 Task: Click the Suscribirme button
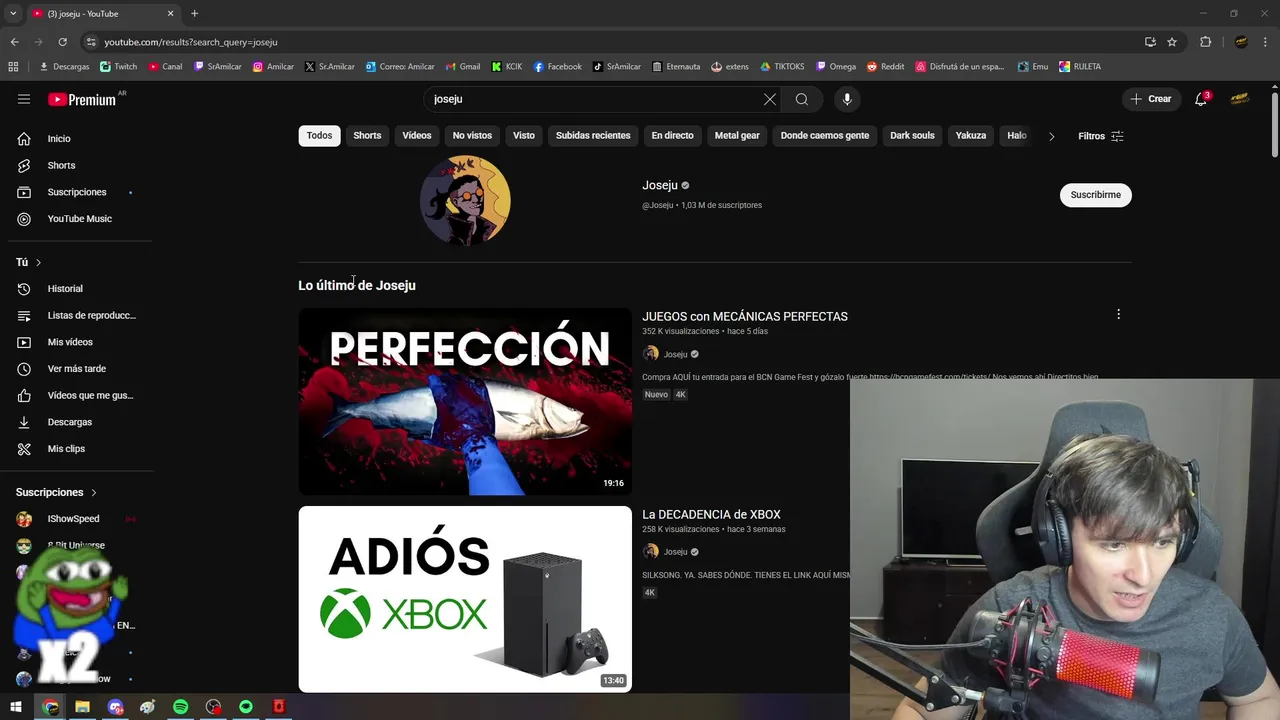point(1095,195)
